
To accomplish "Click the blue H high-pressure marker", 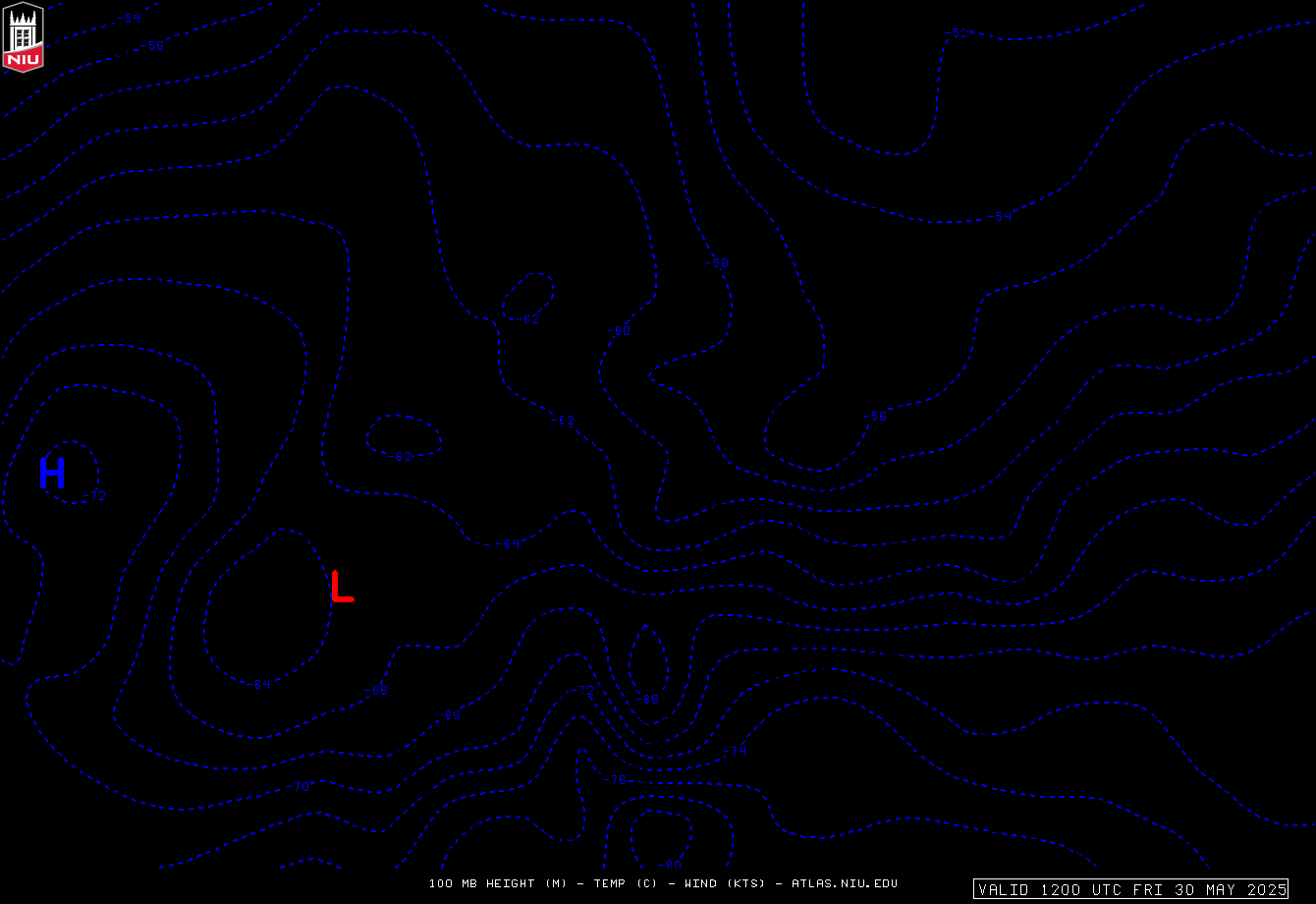I will 52,474.
